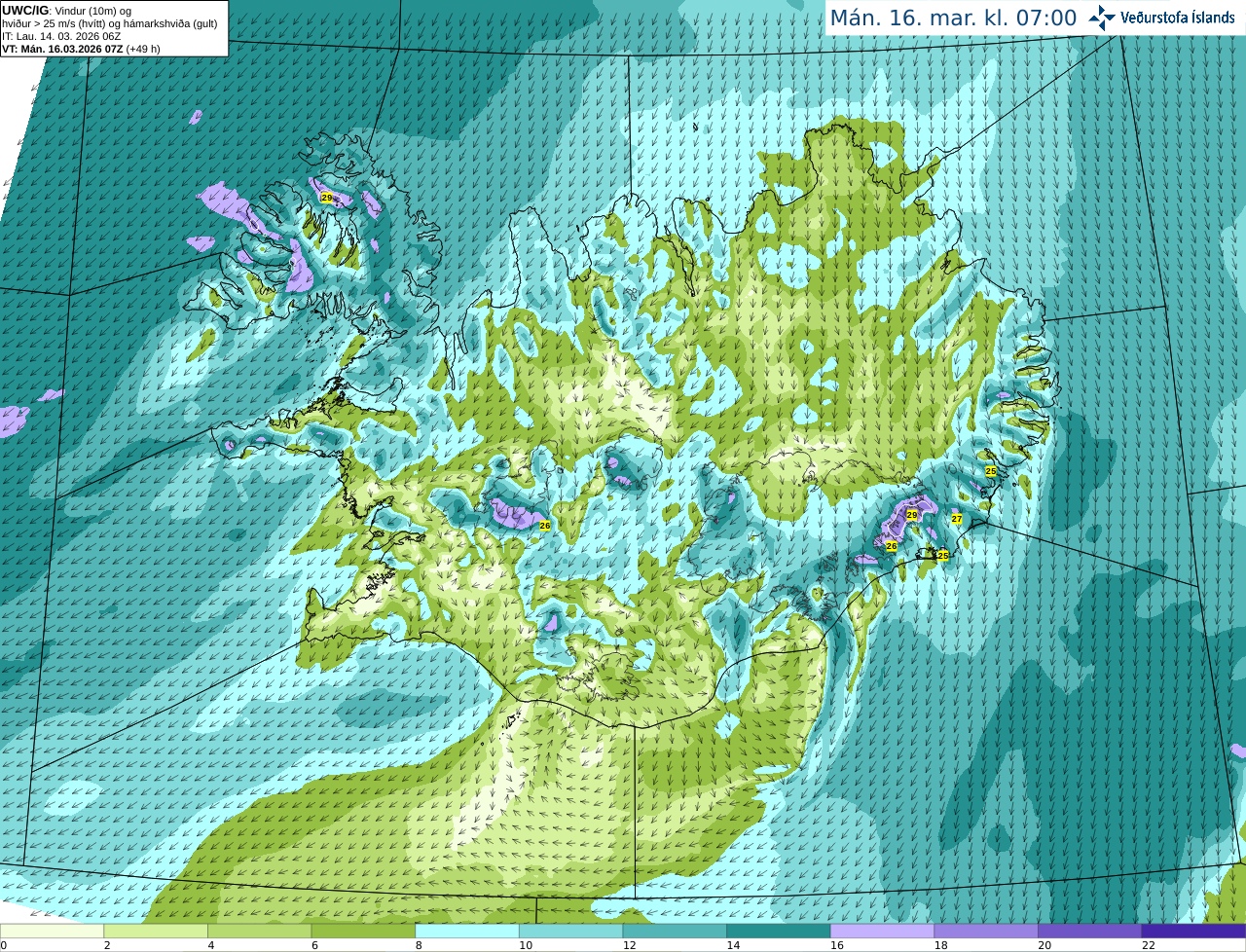The image size is (1246, 952).
Task: Click the Veðurstofa Íslands logo icon
Action: (x=1102, y=17)
